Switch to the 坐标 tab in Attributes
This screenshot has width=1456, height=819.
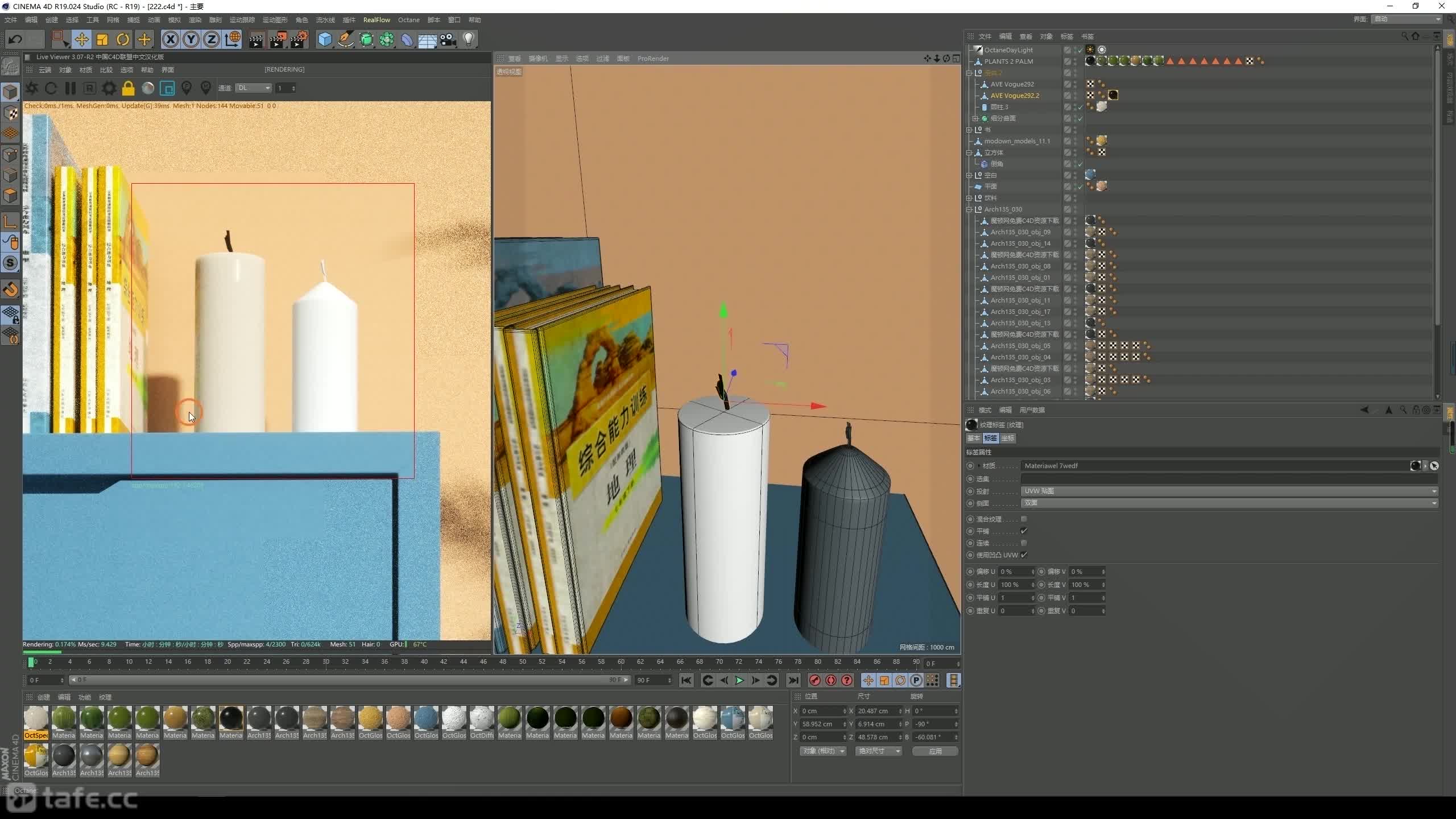(1008, 438)
